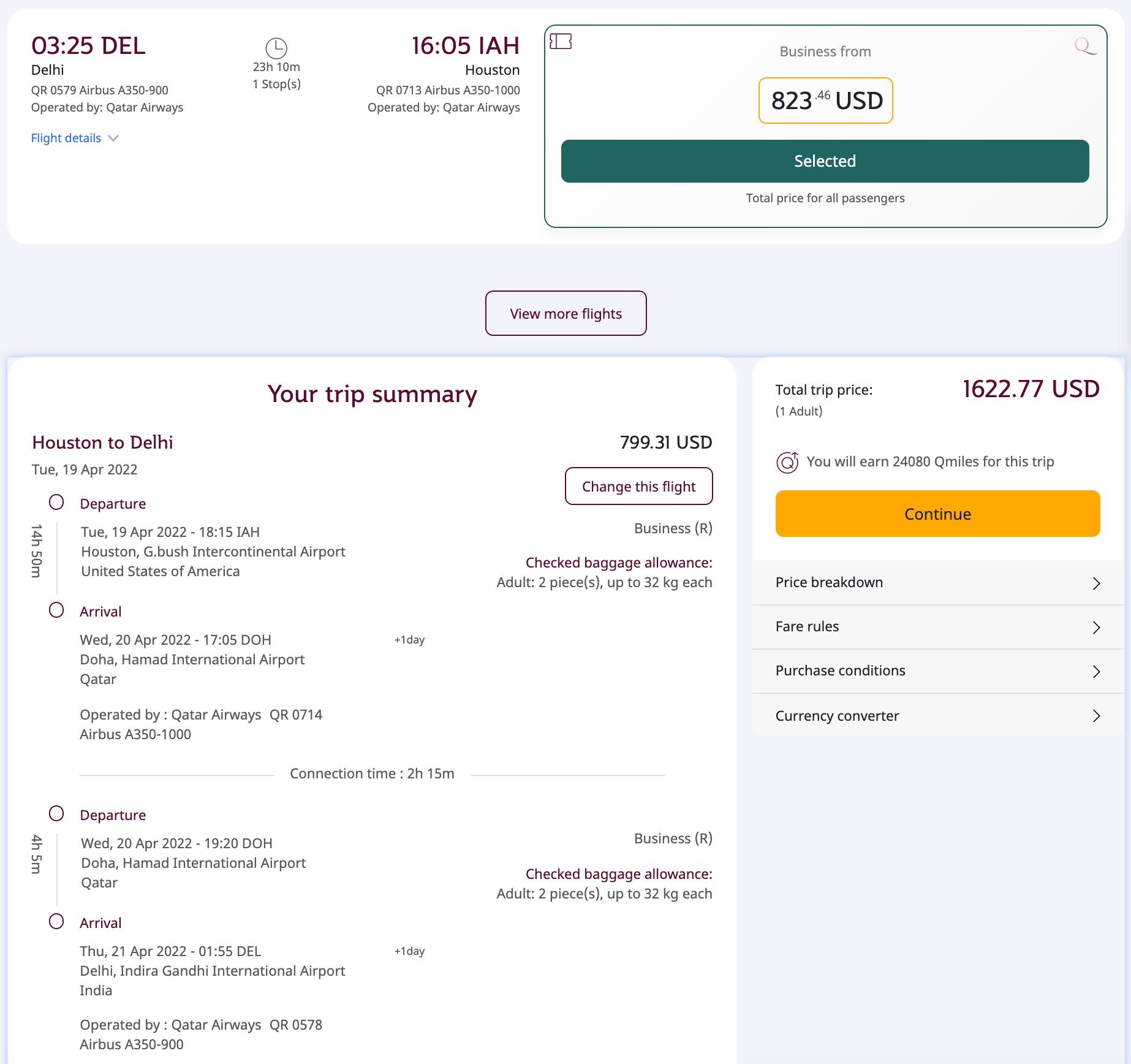Open Purchase conditions row

937,671
